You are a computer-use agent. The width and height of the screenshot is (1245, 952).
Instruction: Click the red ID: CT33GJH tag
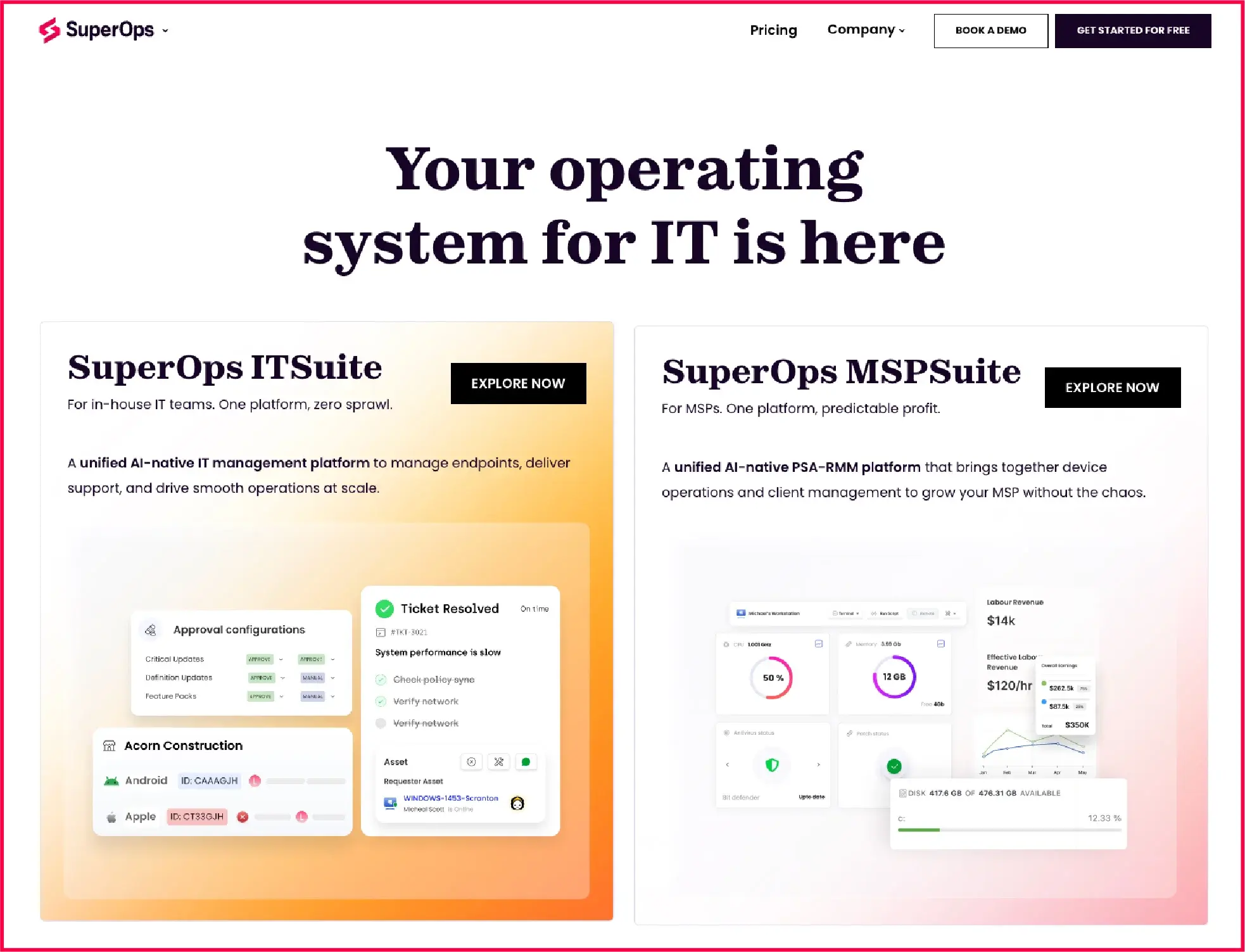coord(197,817)
